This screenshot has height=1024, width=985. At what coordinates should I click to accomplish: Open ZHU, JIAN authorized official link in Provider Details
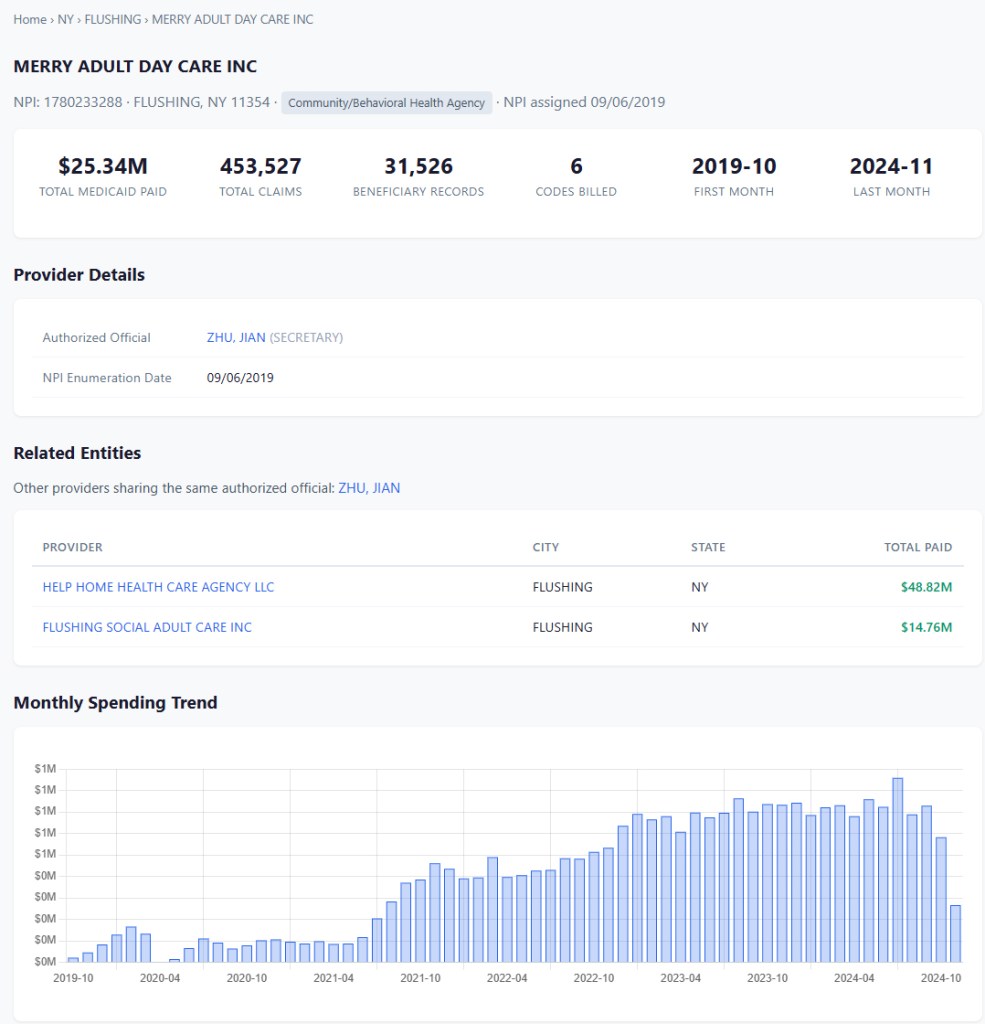click(x=236, y=338)
